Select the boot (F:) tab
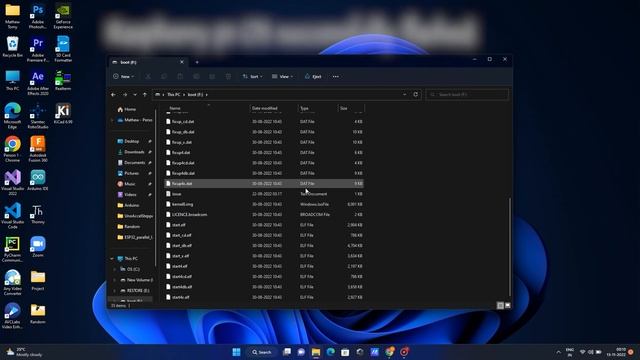This screenshot has width=640, height=360. click(148, 62)
